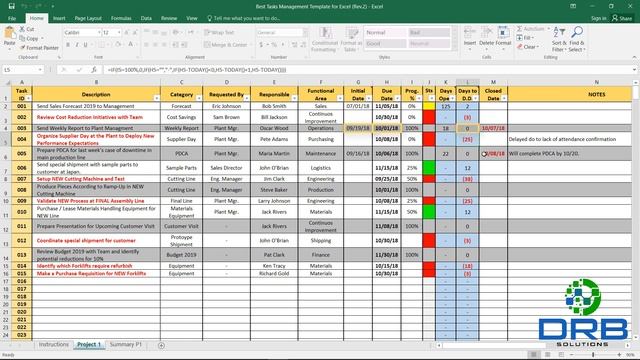The image size is (640, 360).
Task: Select the Format Painter tool
Action: pos(39,47)
